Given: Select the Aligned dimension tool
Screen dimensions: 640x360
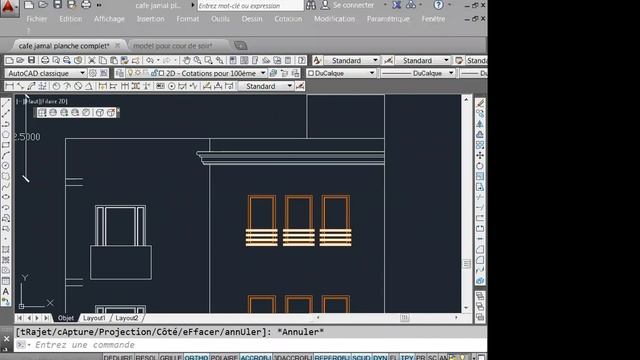Looking at the screenshot, I should (x=20, y=86).
